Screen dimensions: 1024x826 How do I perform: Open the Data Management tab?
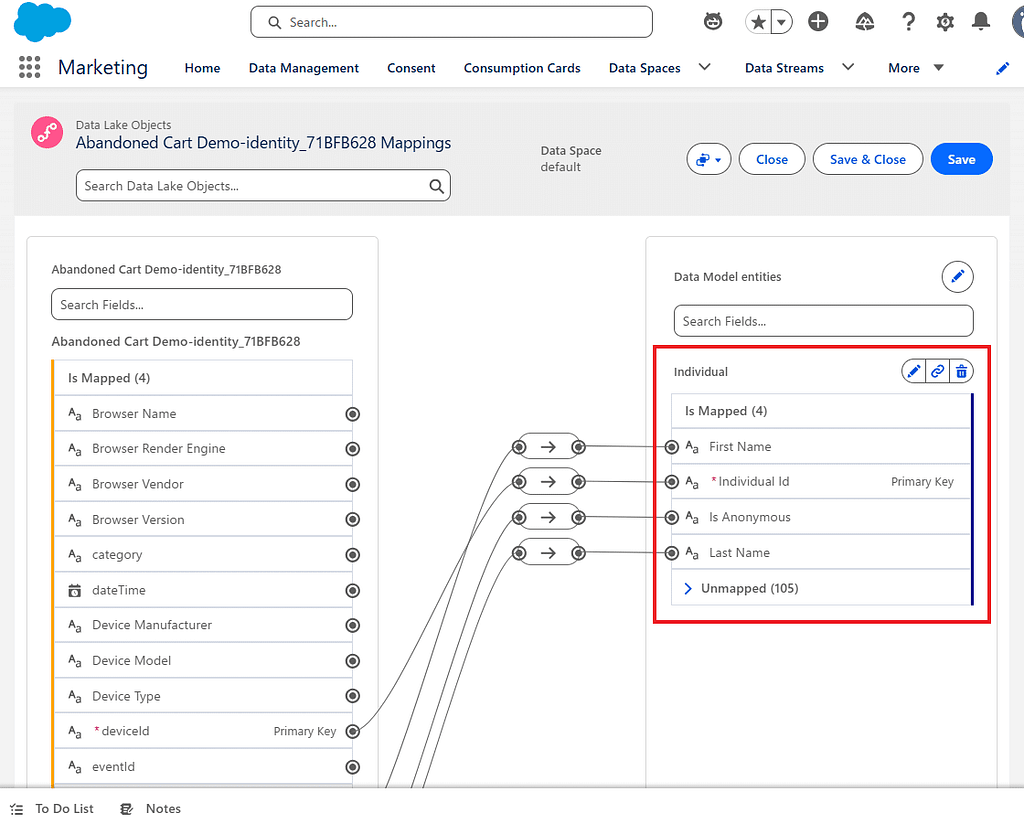(x=304, y=68)
